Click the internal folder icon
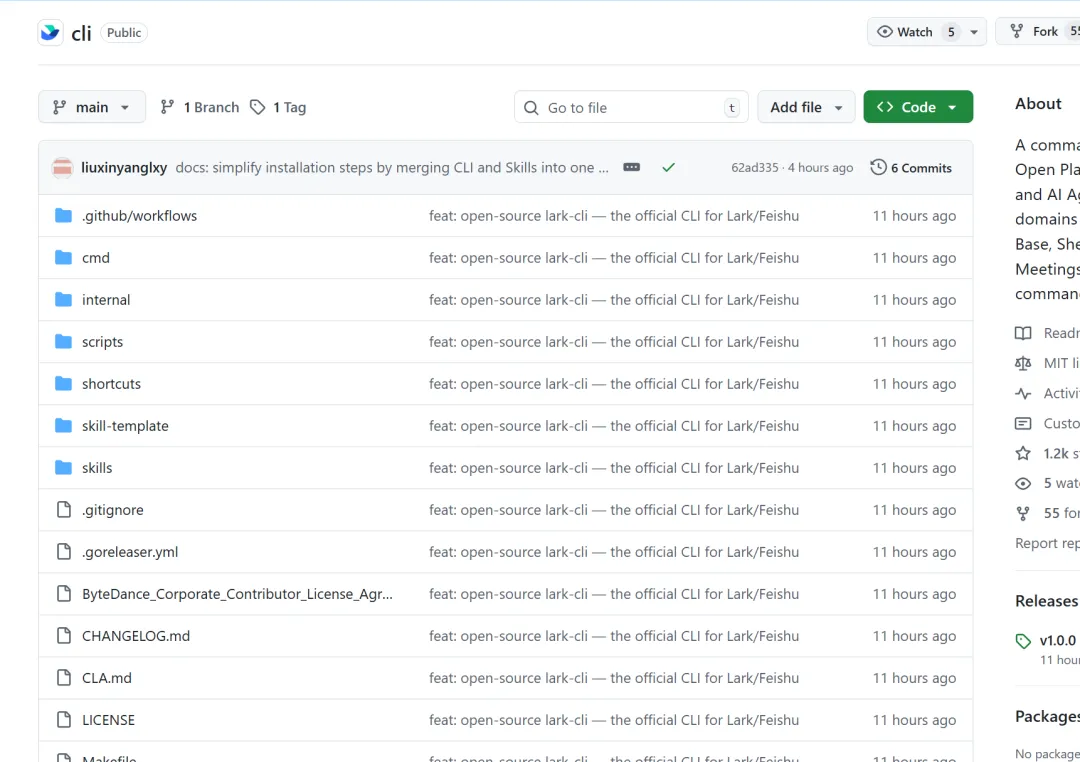The height and width of the screenshot is (762, 1080). pos(63,300)
